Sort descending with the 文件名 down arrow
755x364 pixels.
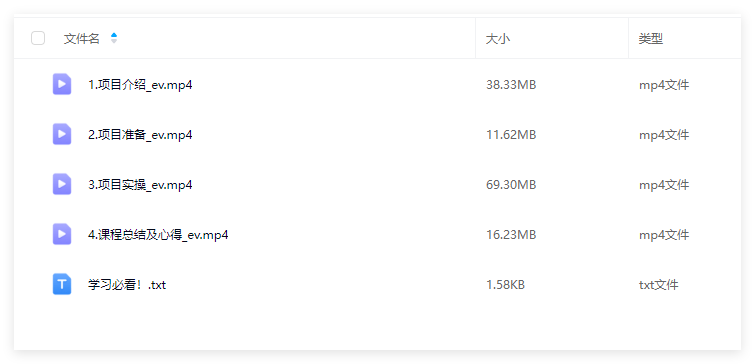(x=114, y=41)
